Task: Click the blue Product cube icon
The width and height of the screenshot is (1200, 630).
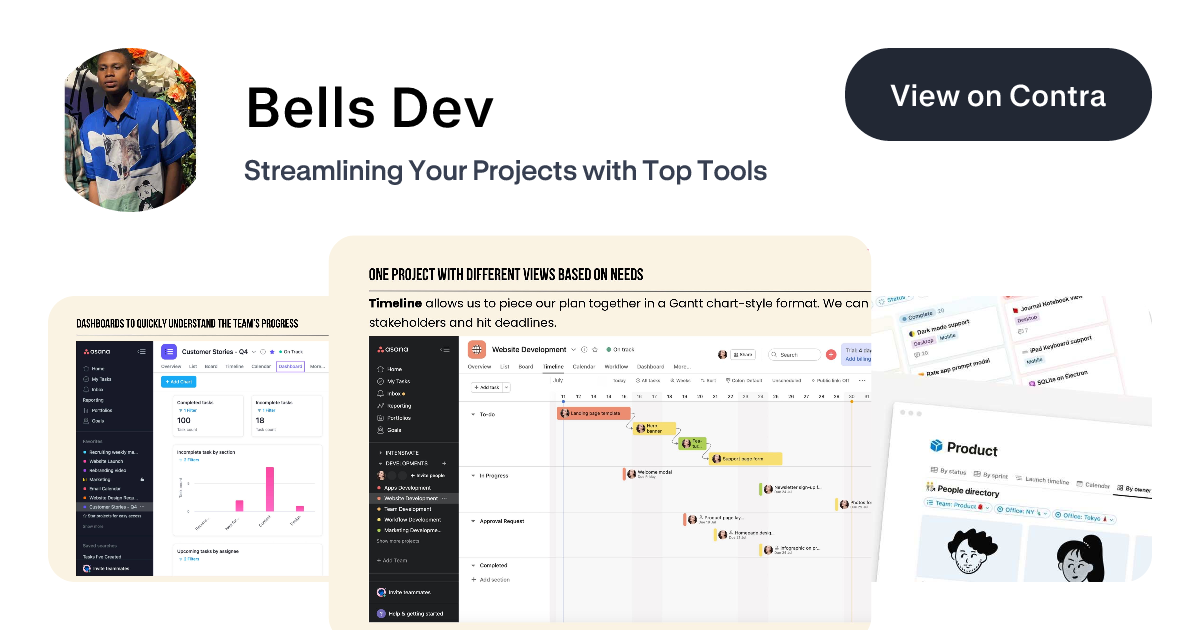Action: click(936, 447)
